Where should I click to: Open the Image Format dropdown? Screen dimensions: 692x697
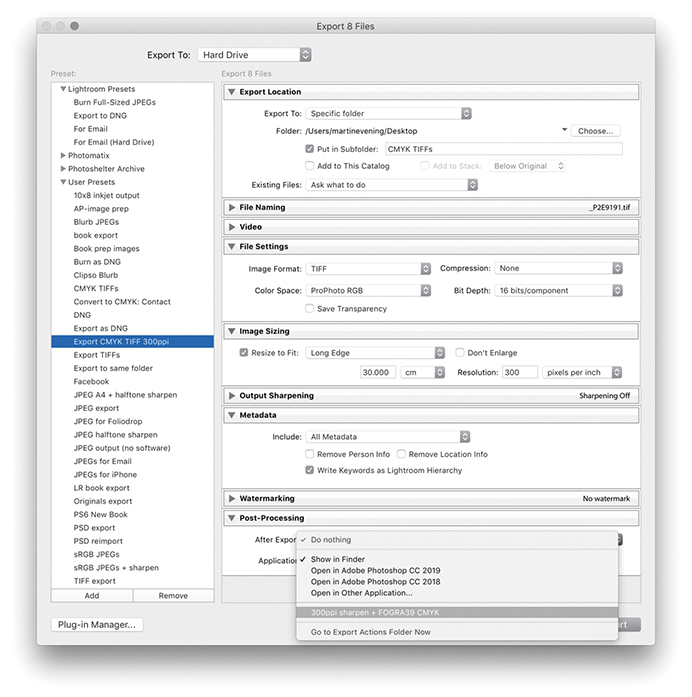[368, 269]
